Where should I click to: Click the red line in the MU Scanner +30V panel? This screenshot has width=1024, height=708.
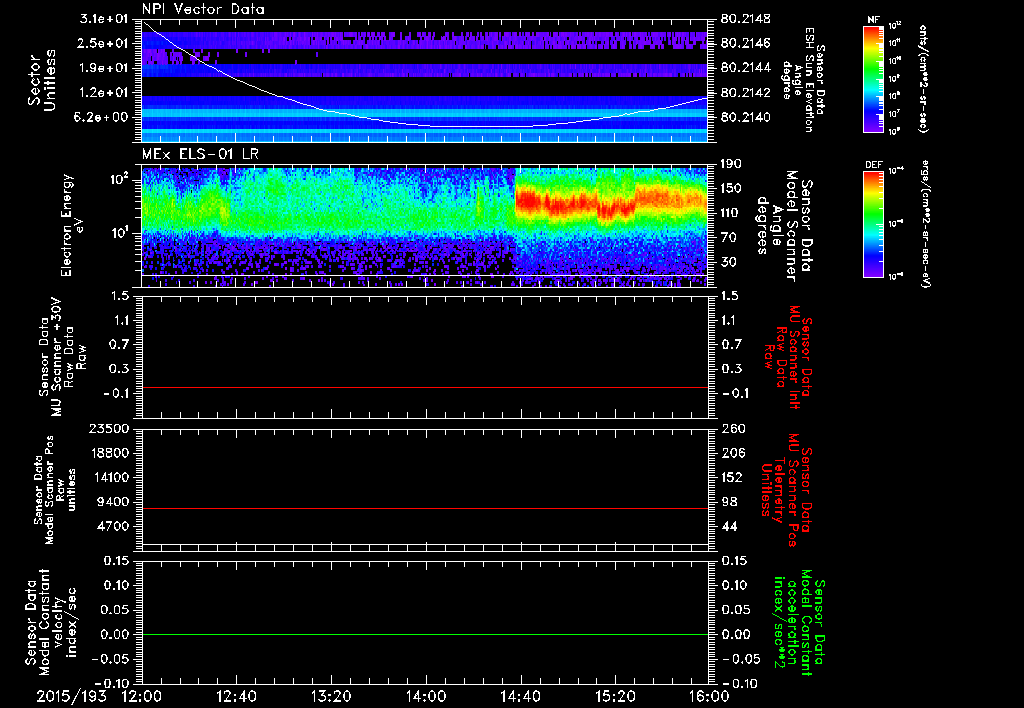424,387
